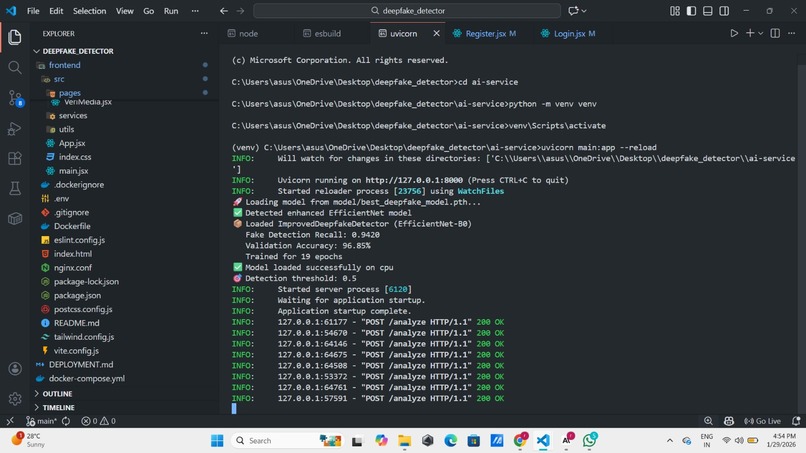This screenshot has height=453, width=806.
Task: Open the File menu
Action: coord(33,11)
